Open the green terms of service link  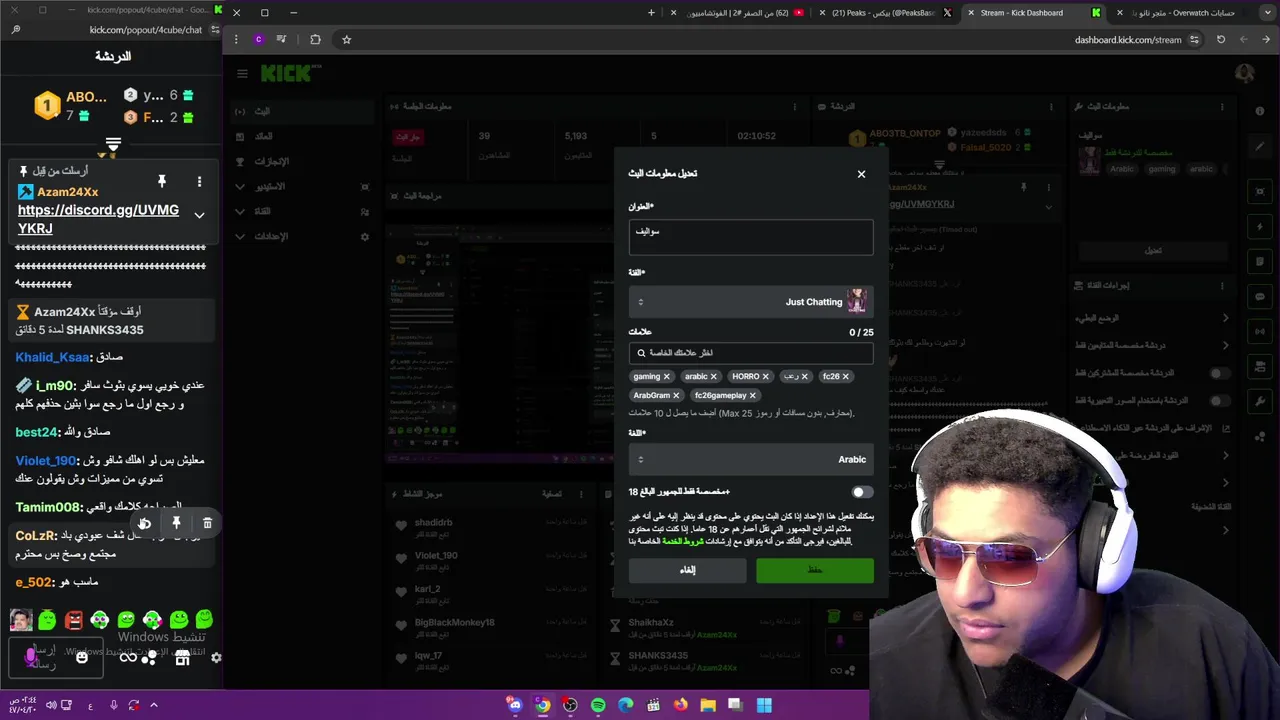click(x=683, y=541)
